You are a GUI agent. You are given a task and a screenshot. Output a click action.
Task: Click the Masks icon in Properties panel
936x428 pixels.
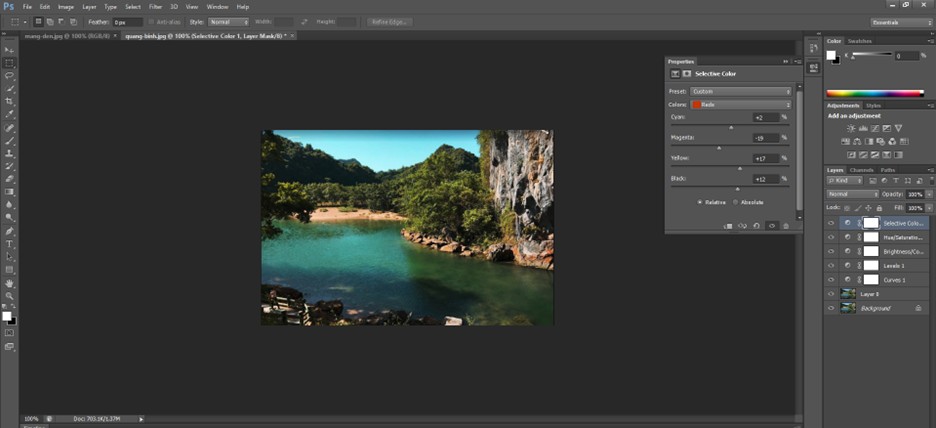[687, 74]
